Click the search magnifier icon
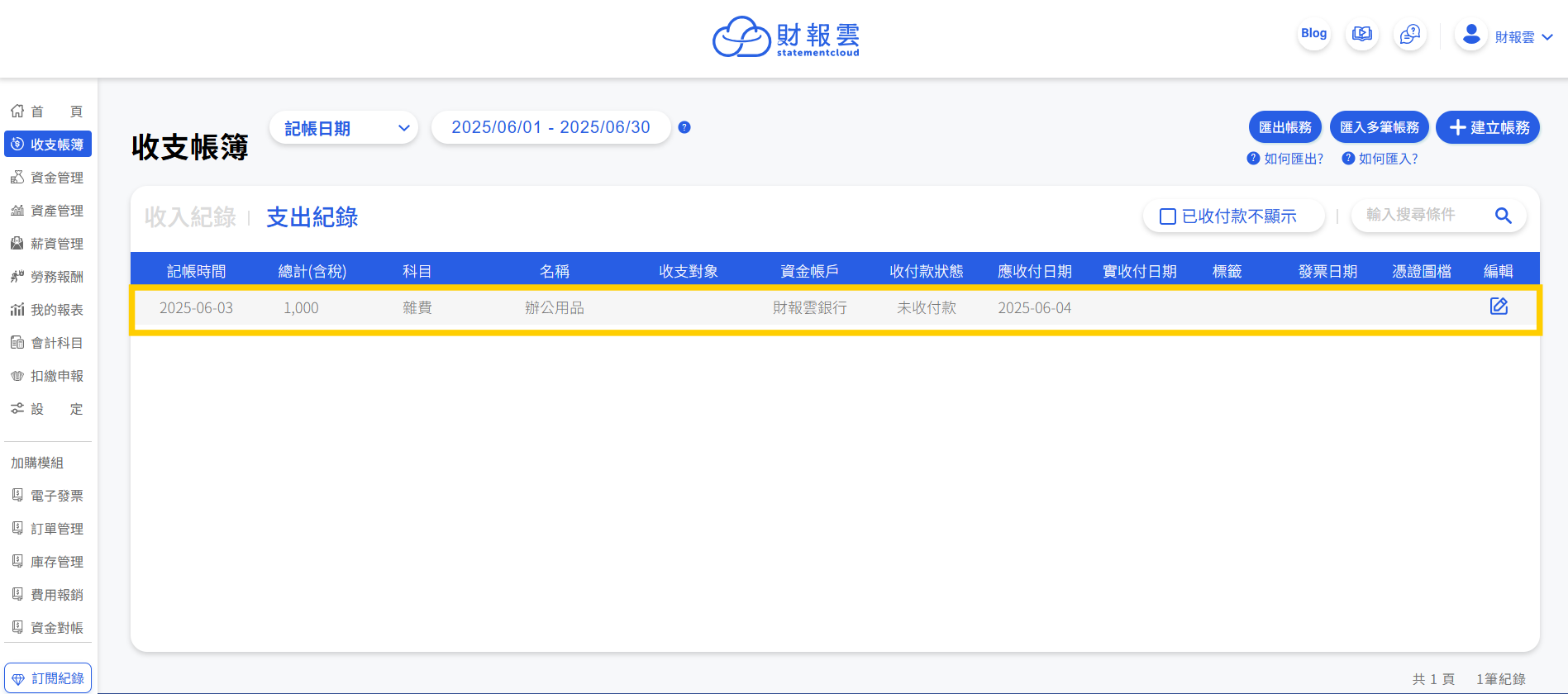Viewport: 1568px width, 694px height. [x=1503, y=216]
